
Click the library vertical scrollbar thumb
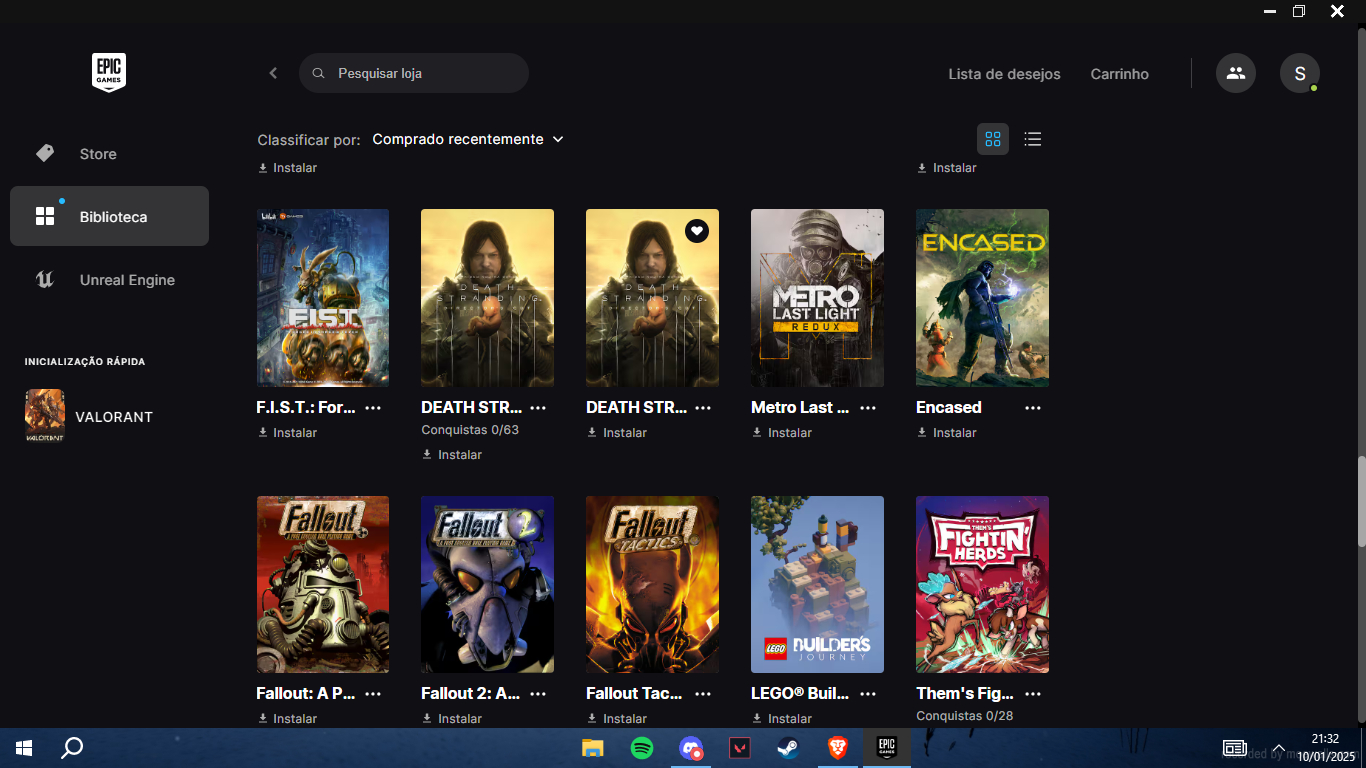(x=1361, y=501)
